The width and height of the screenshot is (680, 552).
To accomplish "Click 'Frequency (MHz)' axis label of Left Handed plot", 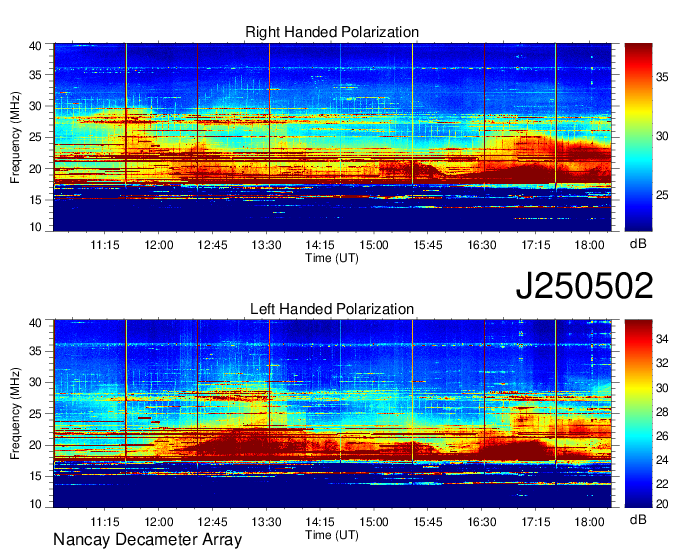I will click(x=15, y=414).
